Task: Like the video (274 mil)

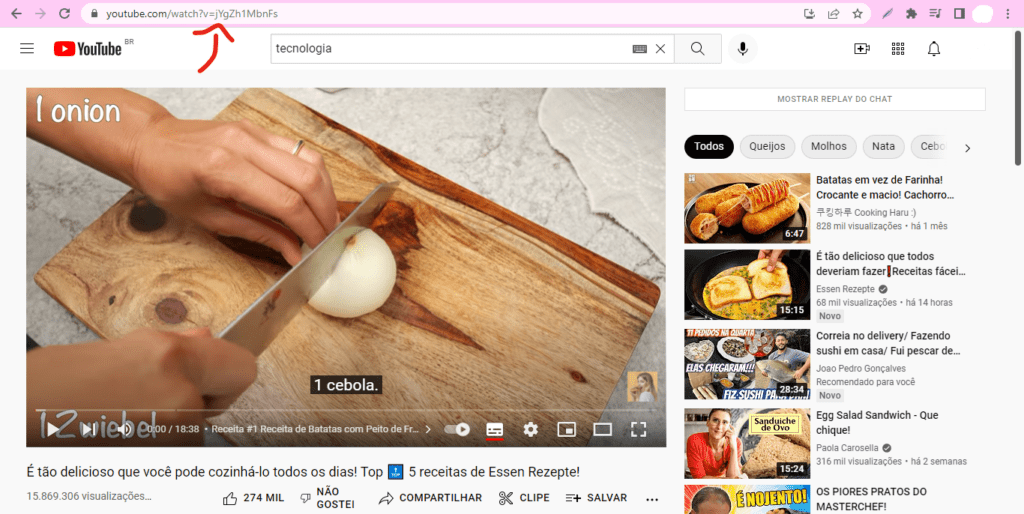Action: click(253, 498)
